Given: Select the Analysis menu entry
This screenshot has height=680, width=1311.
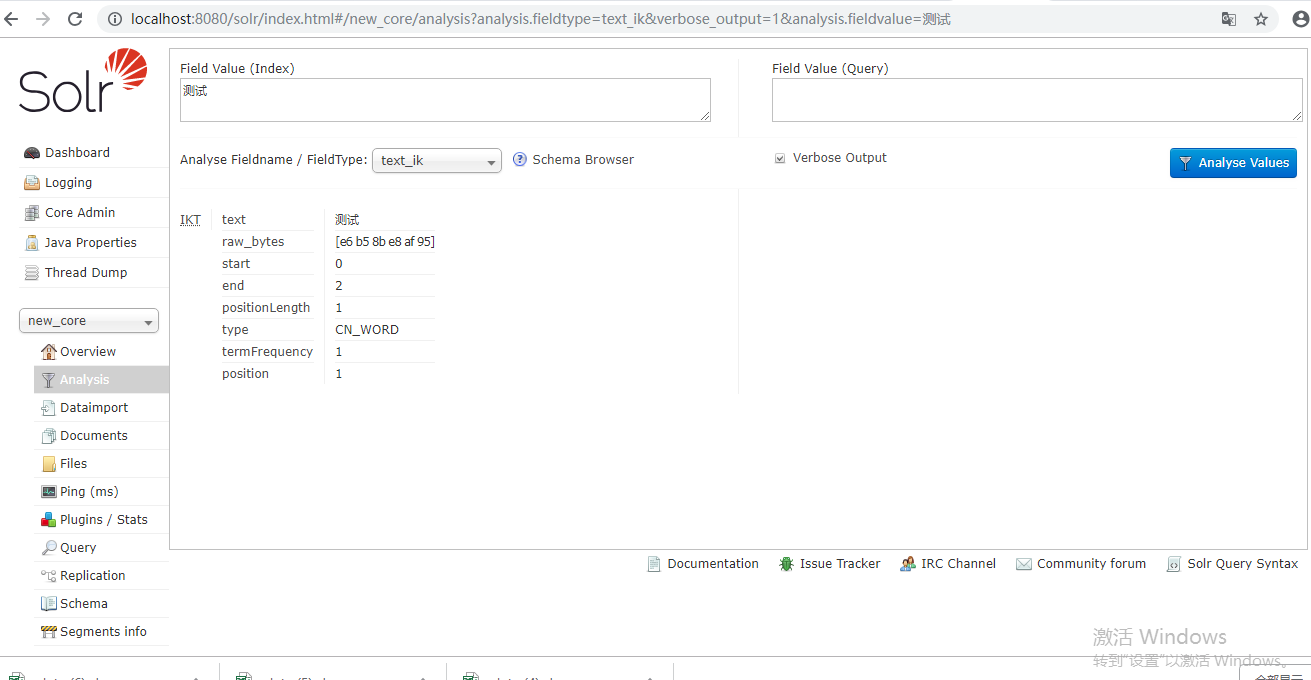Looking at the screenshot, I should [101, 380].
